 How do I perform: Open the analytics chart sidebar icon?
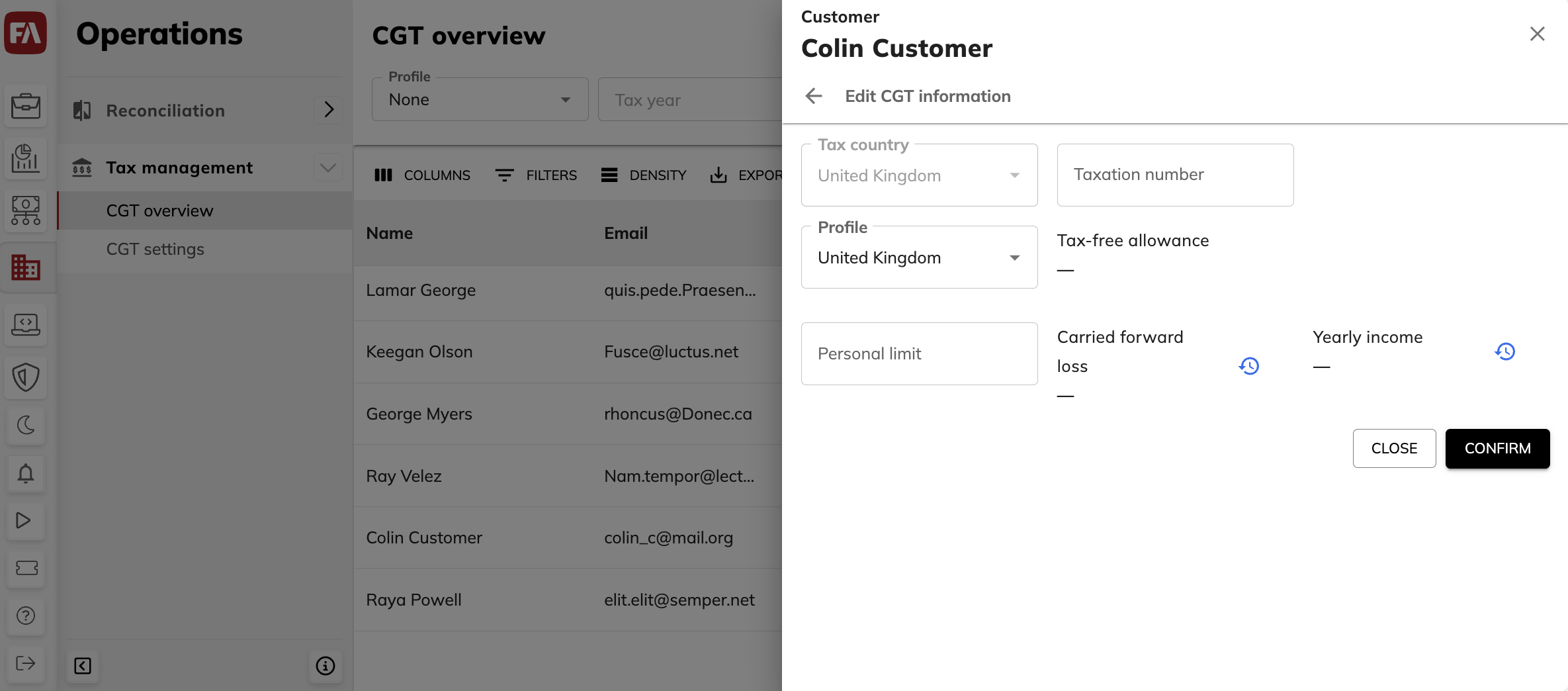[x=26, y=158]
